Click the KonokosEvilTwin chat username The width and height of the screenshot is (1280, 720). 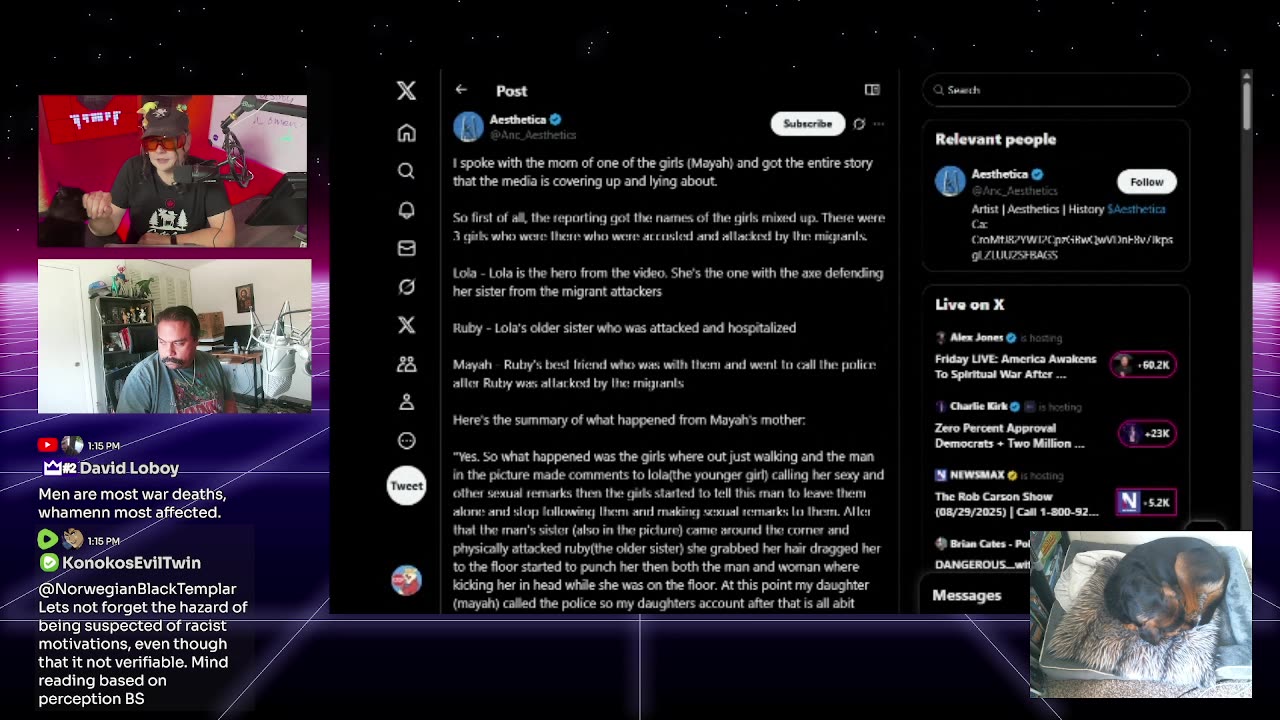click(131, 563)
